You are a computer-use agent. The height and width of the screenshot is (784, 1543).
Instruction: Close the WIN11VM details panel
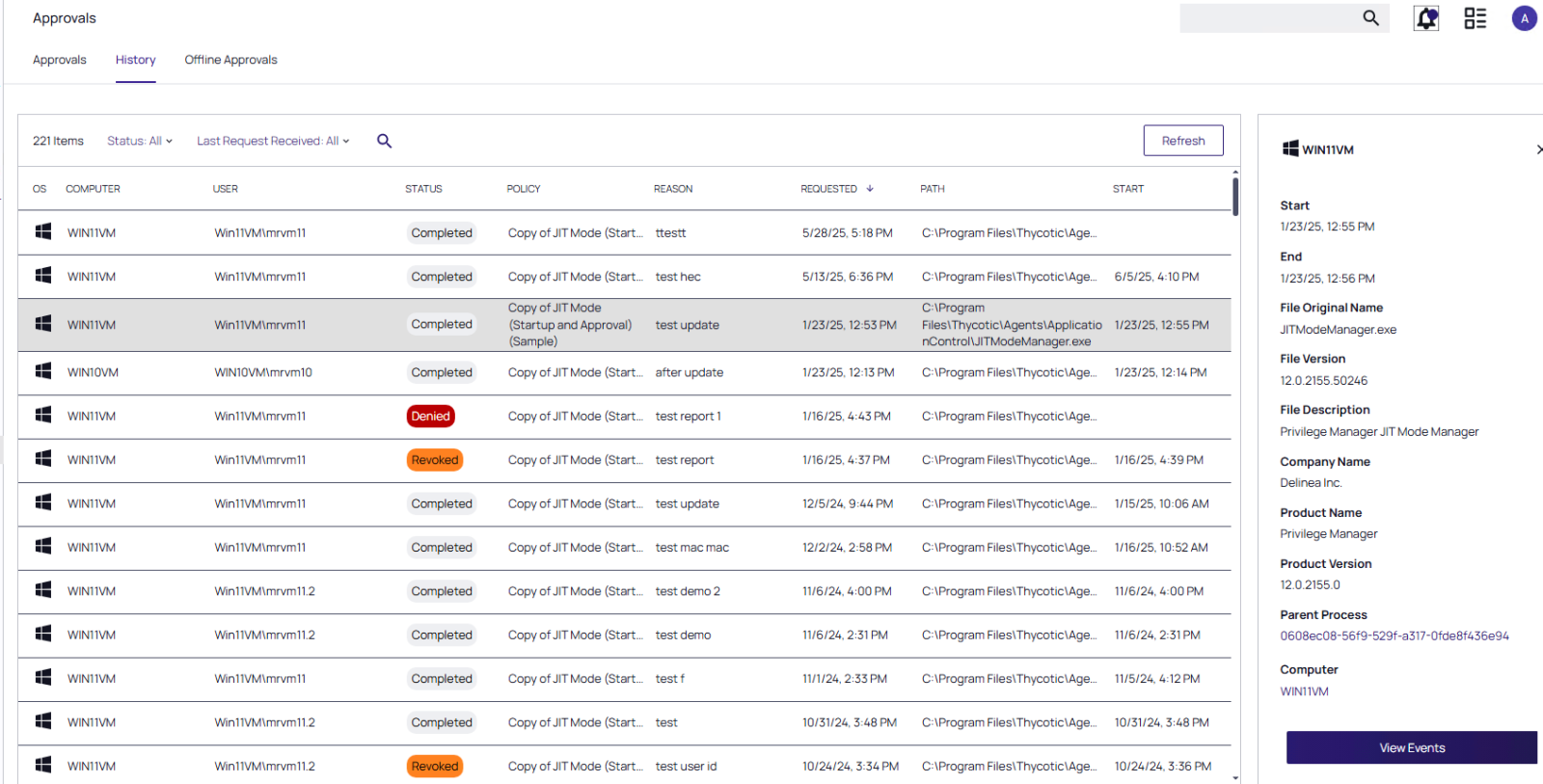click(1537, 149)
